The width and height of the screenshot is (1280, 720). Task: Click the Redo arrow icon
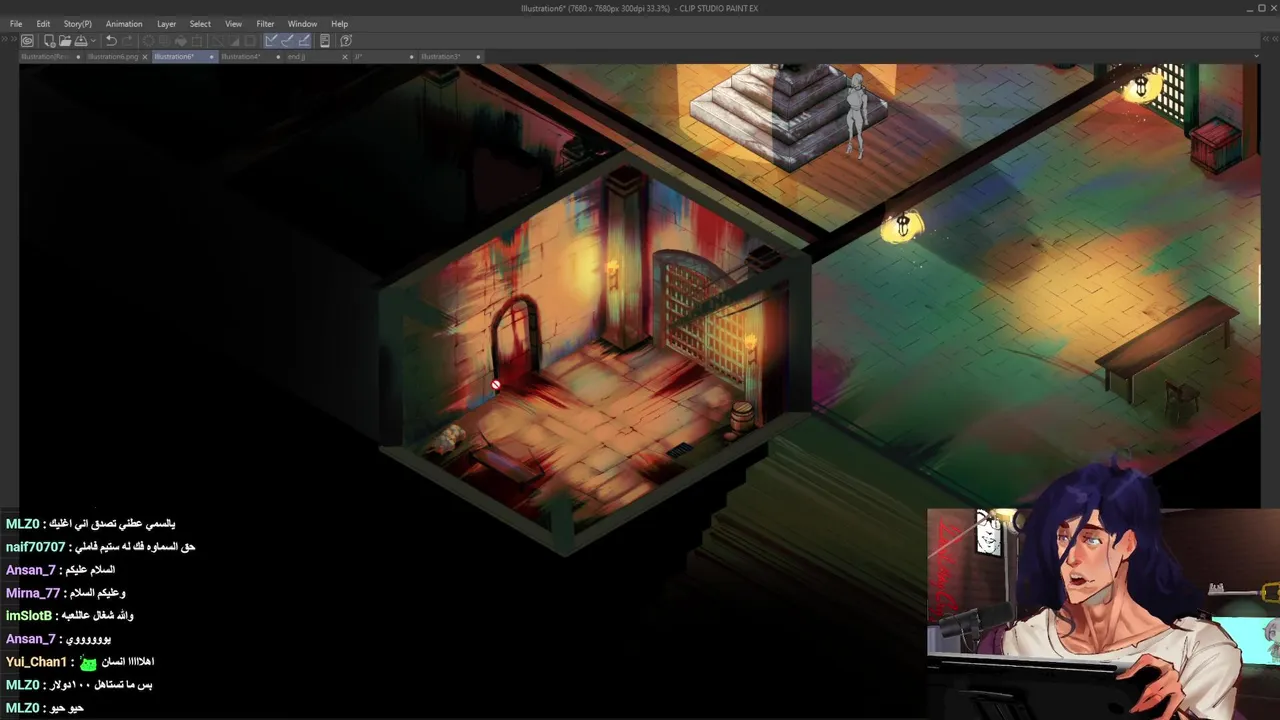tap(128, 41)
